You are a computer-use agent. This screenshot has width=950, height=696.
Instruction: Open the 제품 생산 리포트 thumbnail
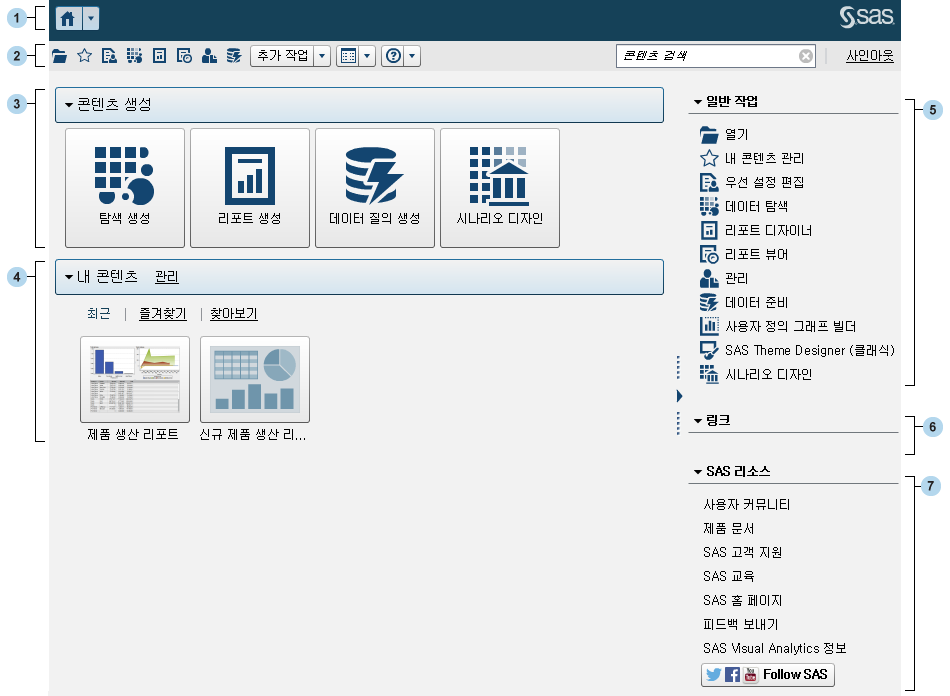point(134,380)
